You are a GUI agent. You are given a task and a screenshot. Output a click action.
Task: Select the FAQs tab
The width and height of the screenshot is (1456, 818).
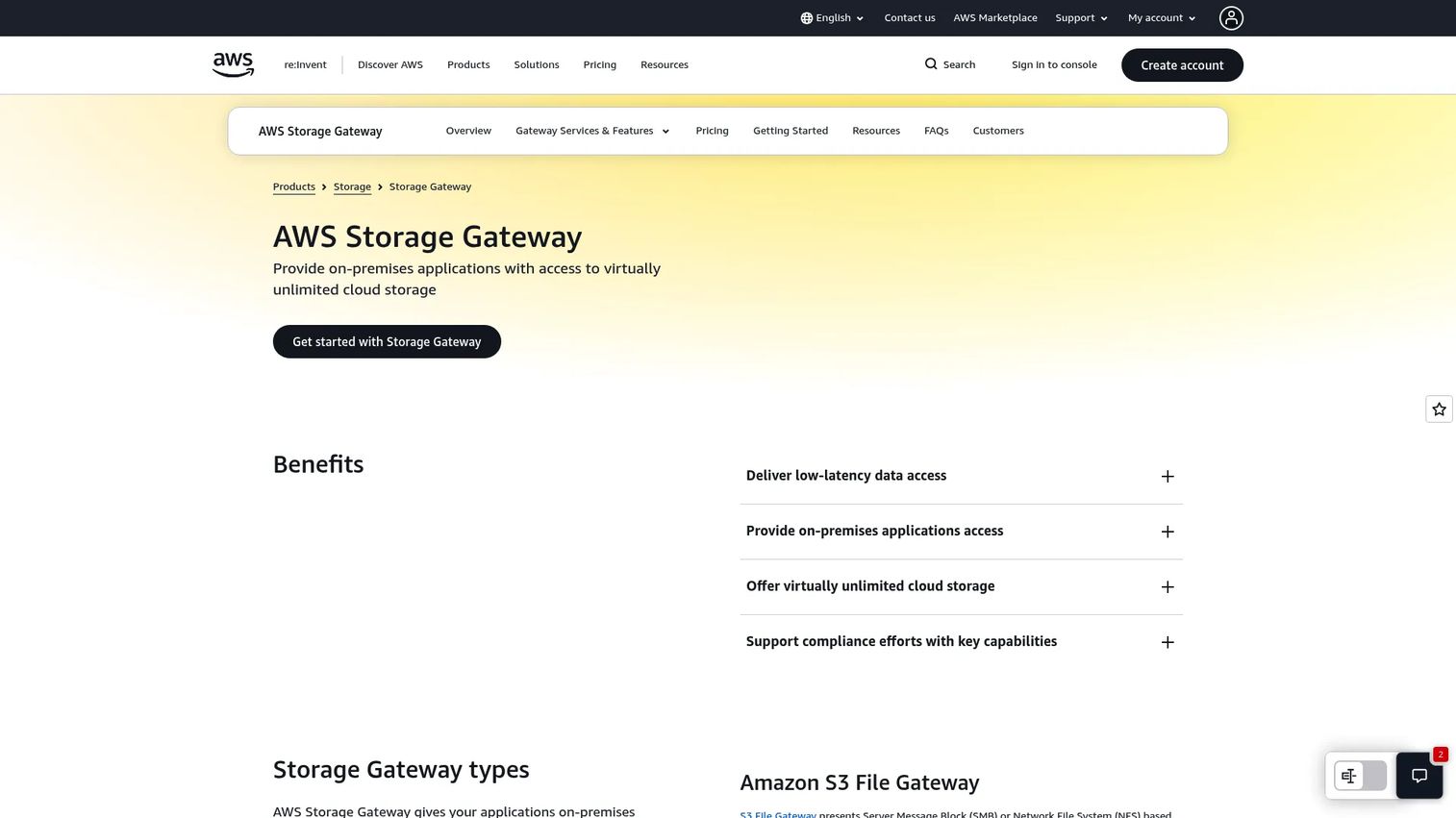point(937,131)
